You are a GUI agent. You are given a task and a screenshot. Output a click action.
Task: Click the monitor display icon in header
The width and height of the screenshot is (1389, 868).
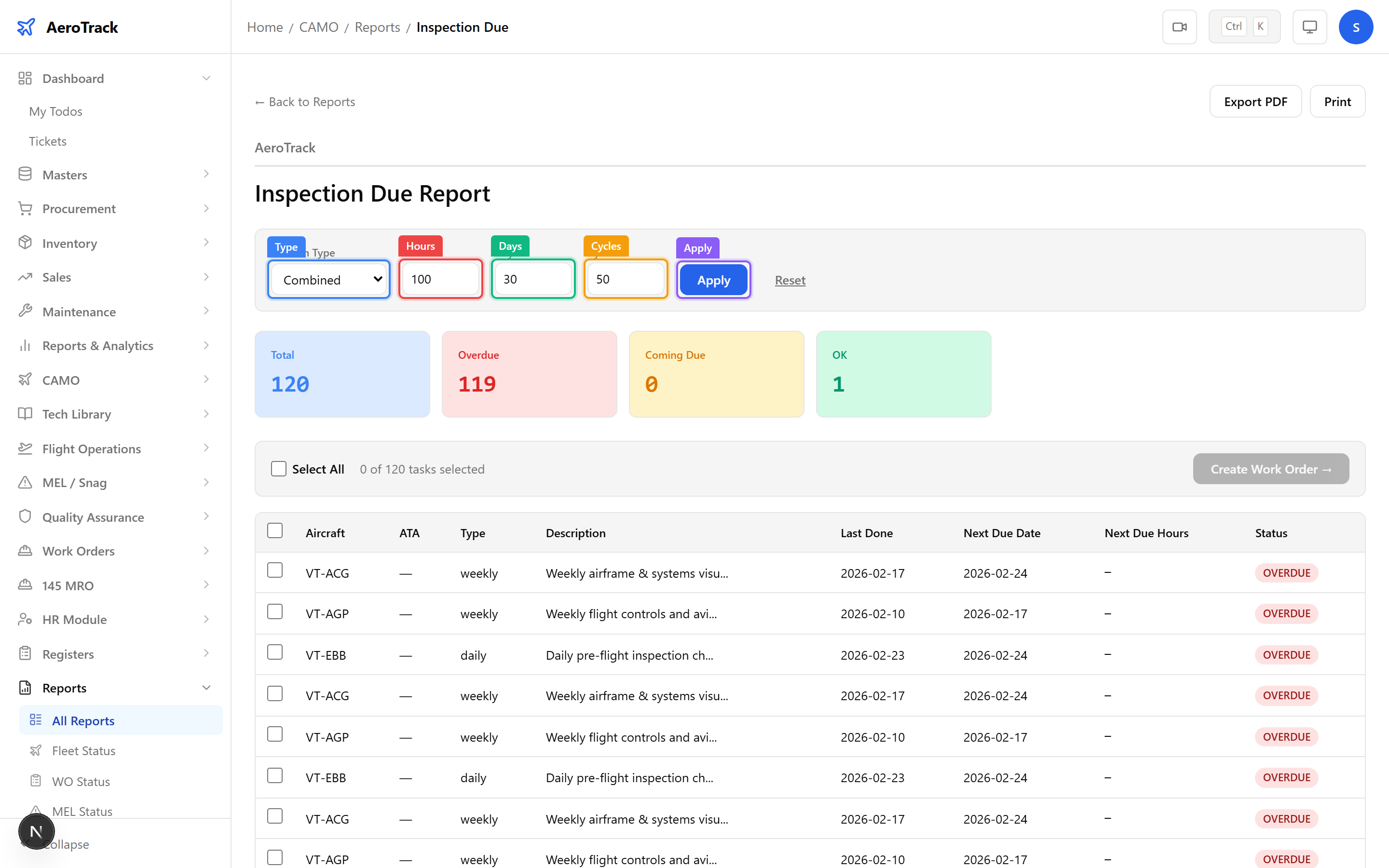(1309, 27)
